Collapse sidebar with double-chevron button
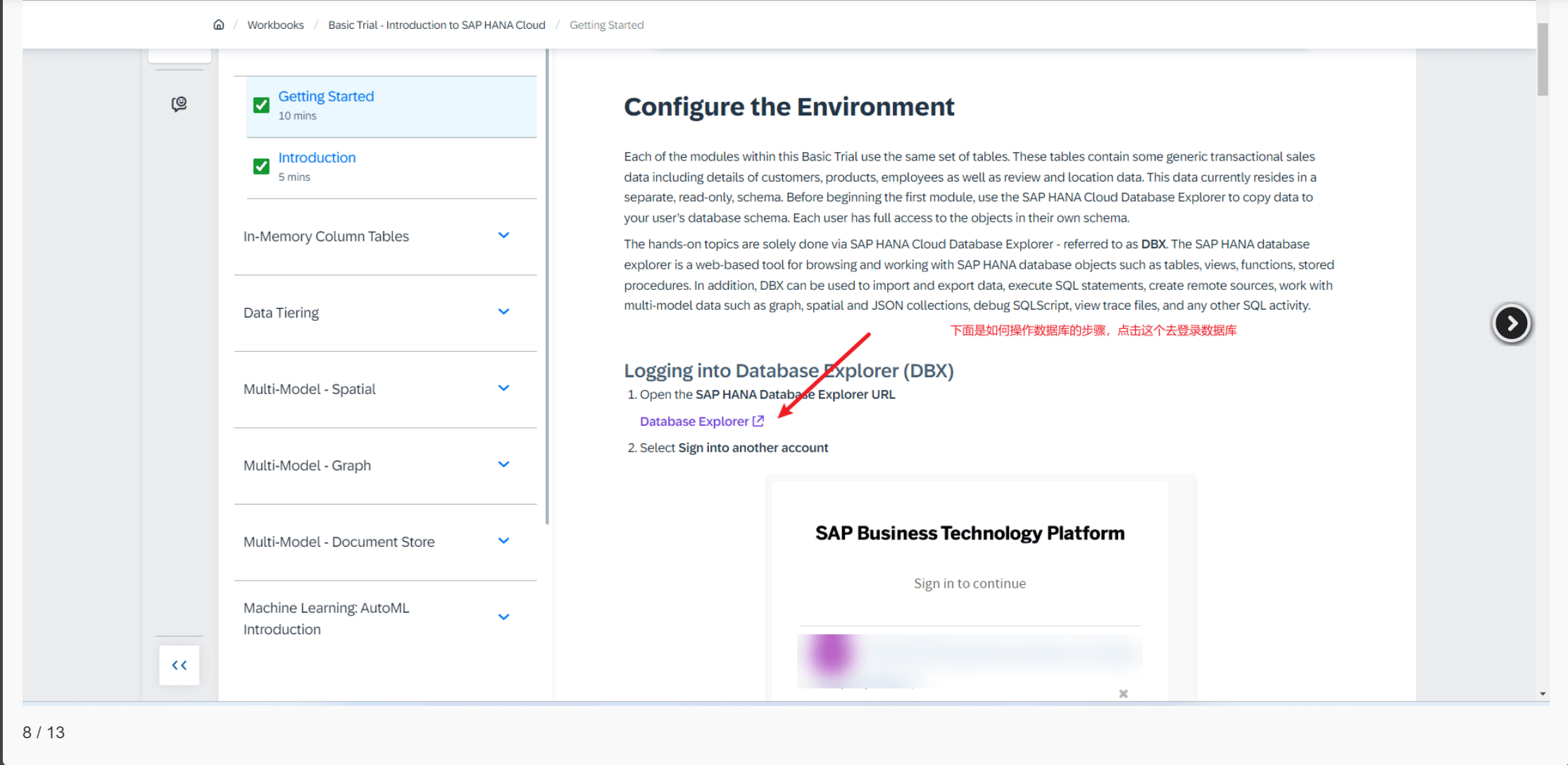Image resolution: width=1568 pixels, height=765 pixels. [179, 665]
